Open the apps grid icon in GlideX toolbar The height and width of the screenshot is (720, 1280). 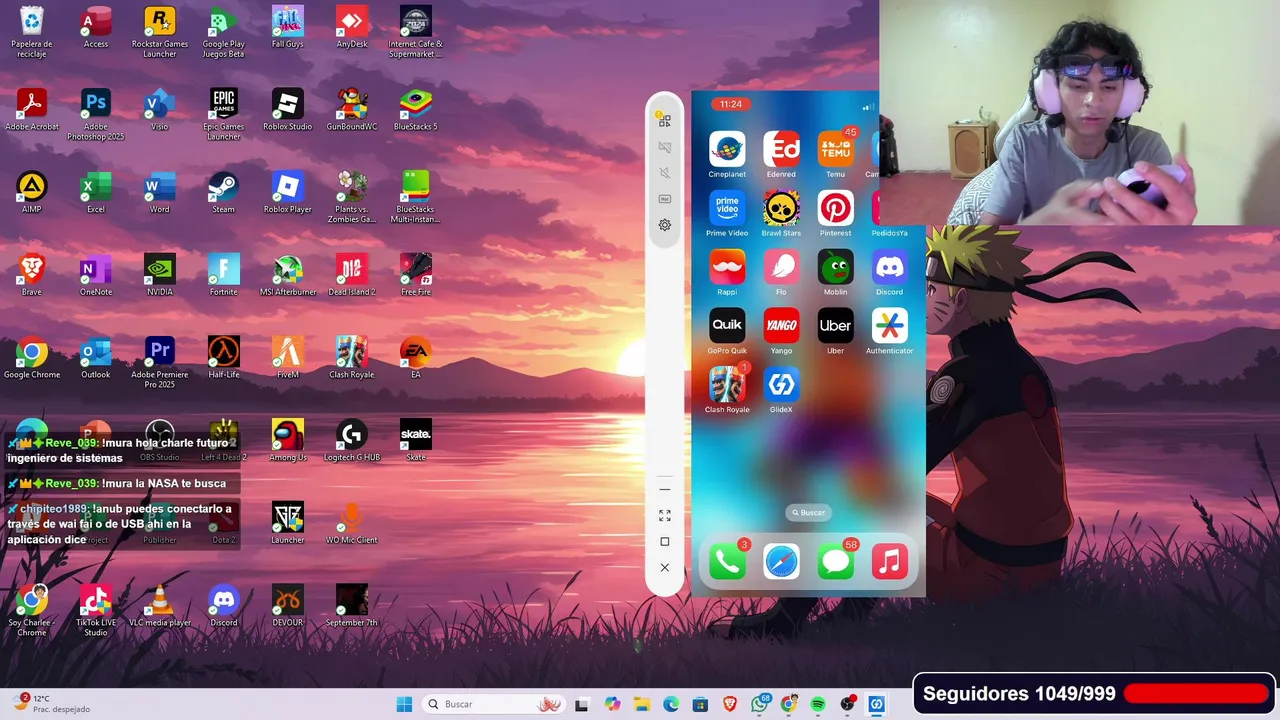click(x=664, y=120)
